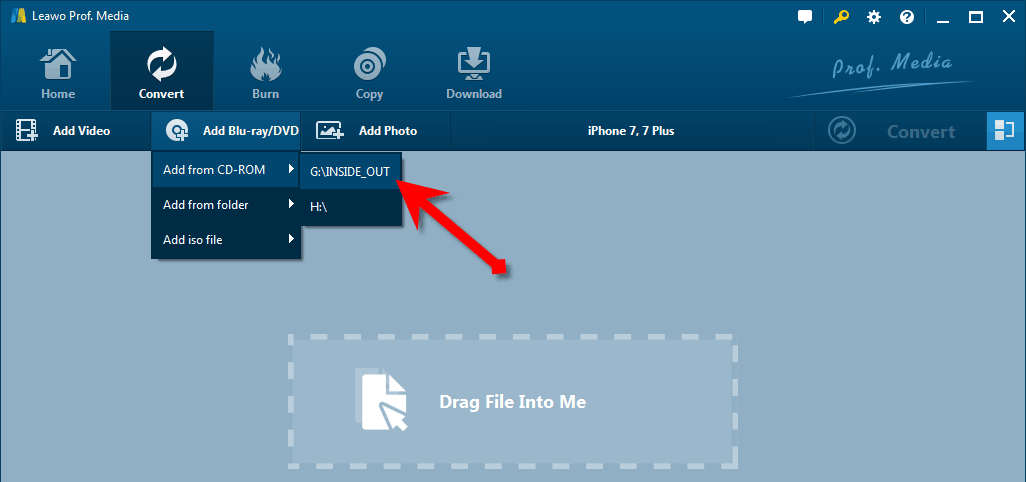Open help with the question mark icon

pyautogui.click(x=907, y=18)
